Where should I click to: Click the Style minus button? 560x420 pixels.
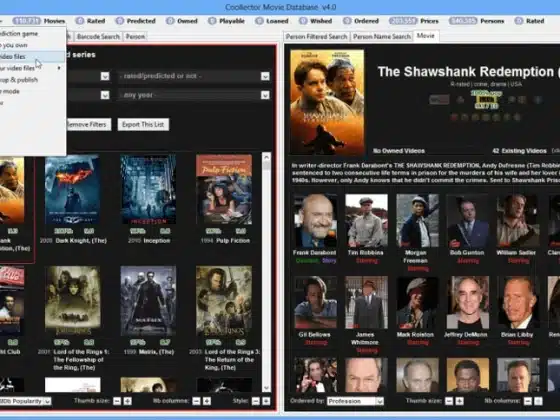coord(255,401)
